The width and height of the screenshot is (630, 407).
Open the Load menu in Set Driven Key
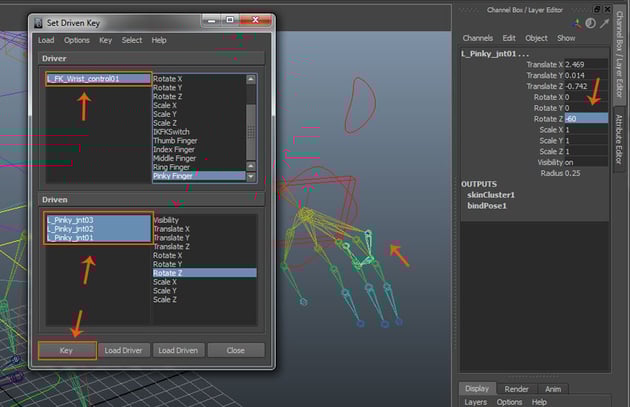tap(46, 40)
